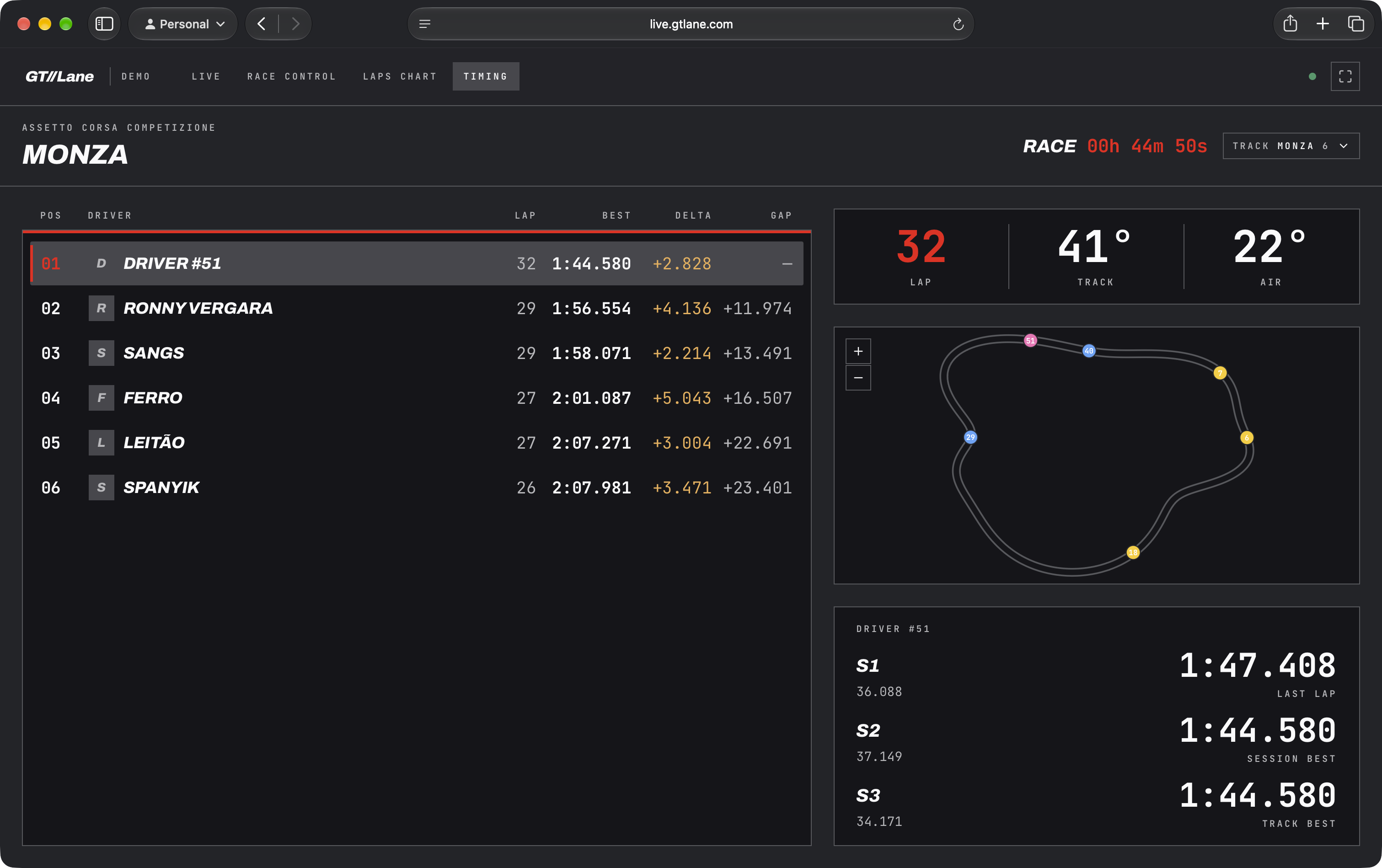Click the race timer 00h 44m 50s
1382x868 pixels.
[x=1146, y=146]
